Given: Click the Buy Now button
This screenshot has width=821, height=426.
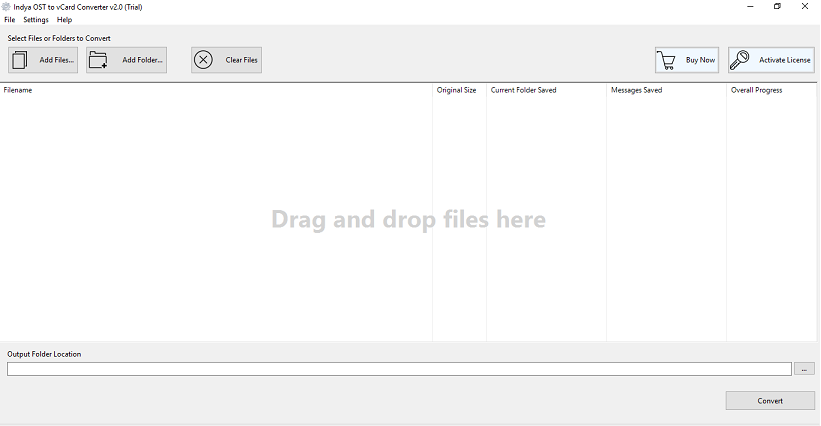Looking at the screenshot, I should pos(686,60).
